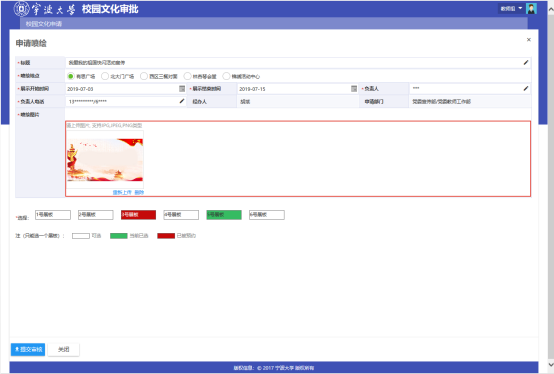
Task: Click the 关闭 button
Action: click(64, 349)
